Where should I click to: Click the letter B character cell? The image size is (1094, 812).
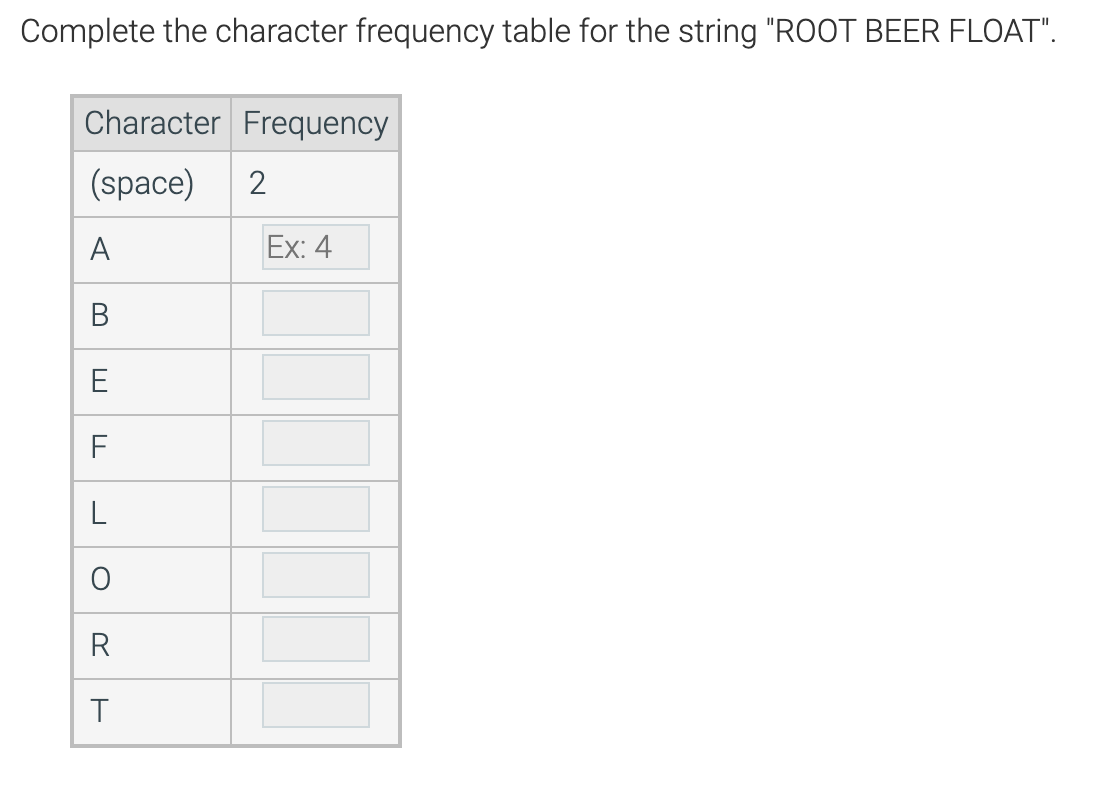[152, 315]
